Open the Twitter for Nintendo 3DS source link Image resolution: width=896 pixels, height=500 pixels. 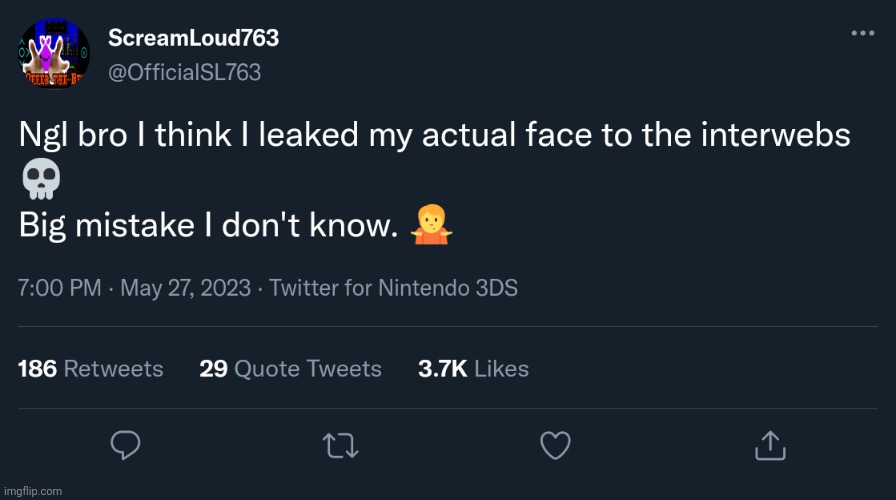394,288
